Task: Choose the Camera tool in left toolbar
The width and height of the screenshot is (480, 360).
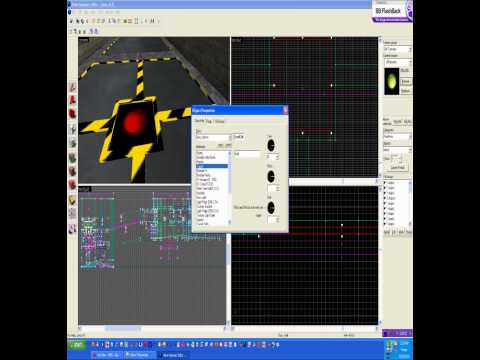Action: click(x=73, y=114)
